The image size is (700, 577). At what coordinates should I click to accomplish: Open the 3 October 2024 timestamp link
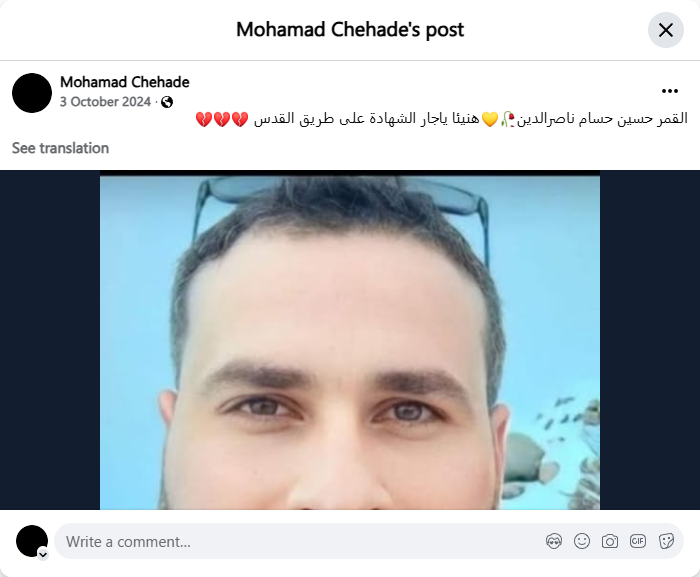[105, 102]
